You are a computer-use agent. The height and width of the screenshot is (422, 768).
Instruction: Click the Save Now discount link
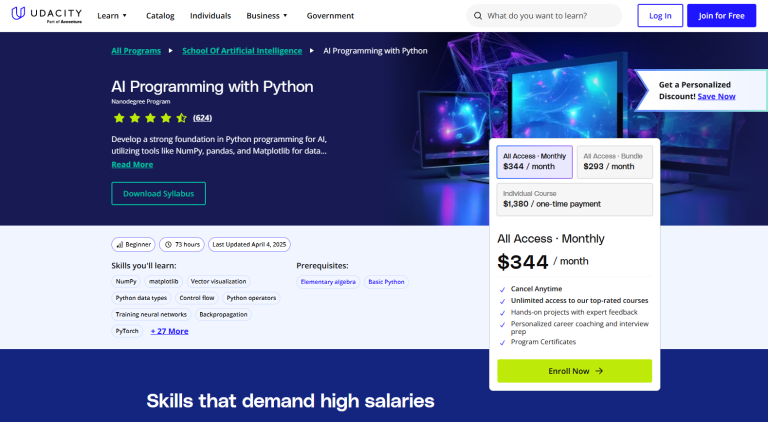point(716,96)
